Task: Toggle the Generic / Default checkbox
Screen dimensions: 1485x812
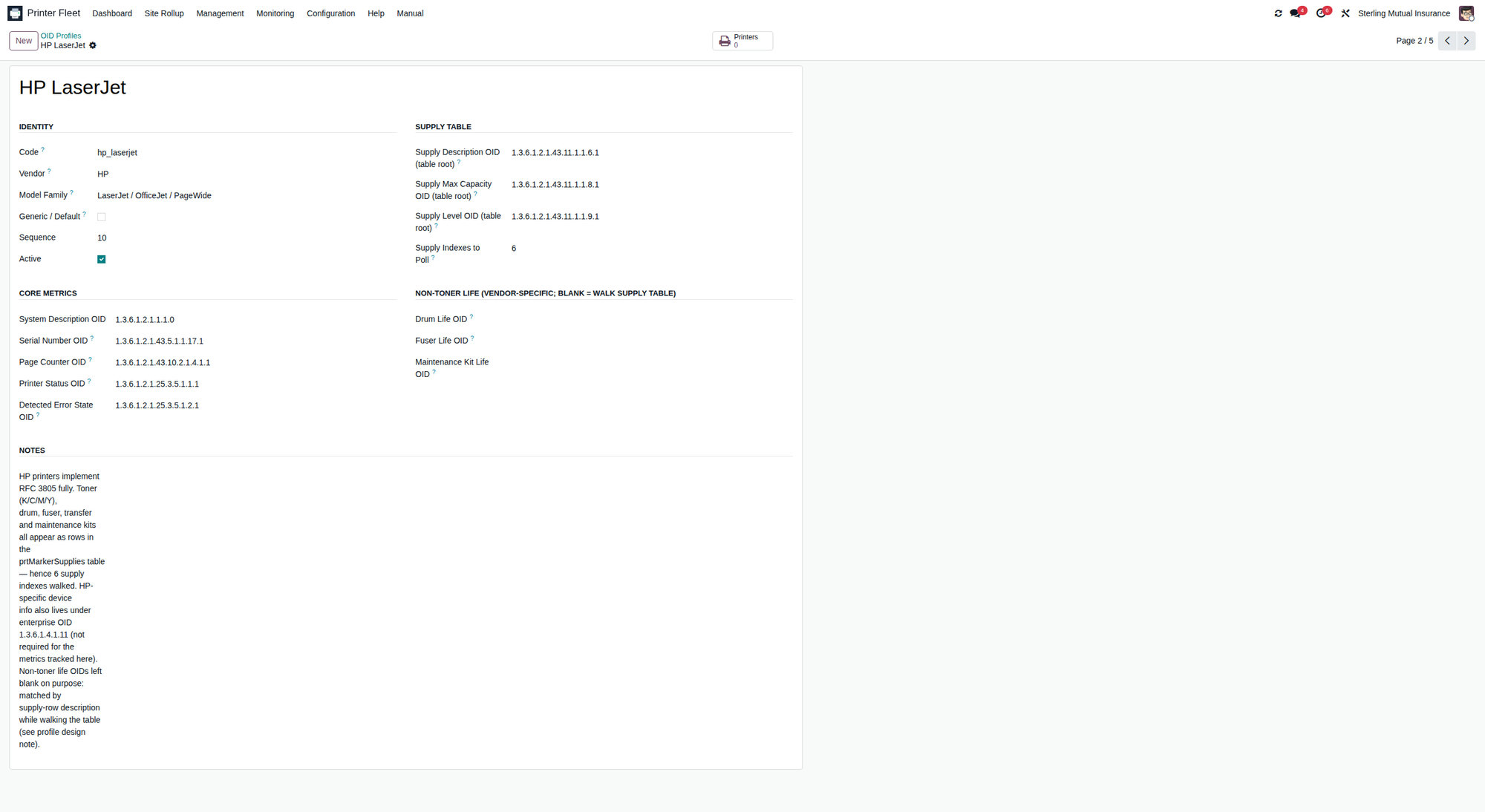Action: [102, 217]
